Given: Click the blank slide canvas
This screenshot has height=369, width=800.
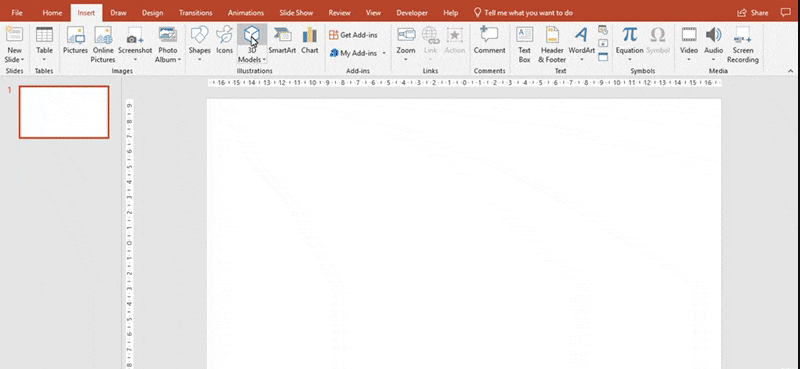Looking at the screenshot, I should [464, 233].
